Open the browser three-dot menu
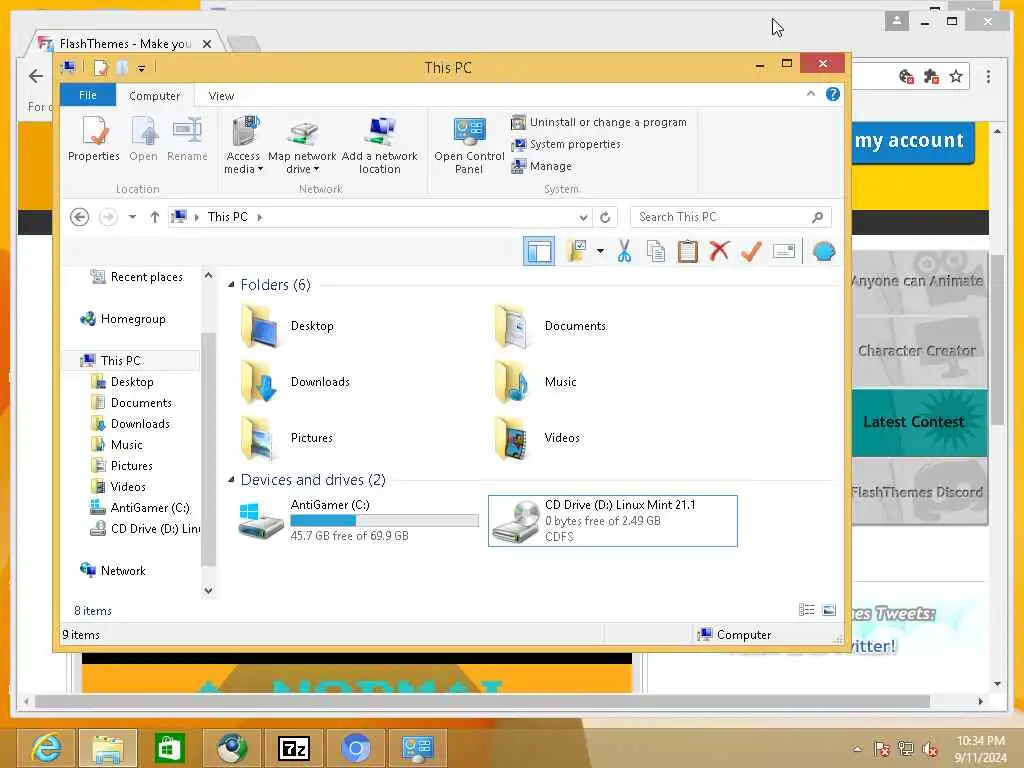The width and height of the screenshot is (1024, 768). [x=988, y=77]
